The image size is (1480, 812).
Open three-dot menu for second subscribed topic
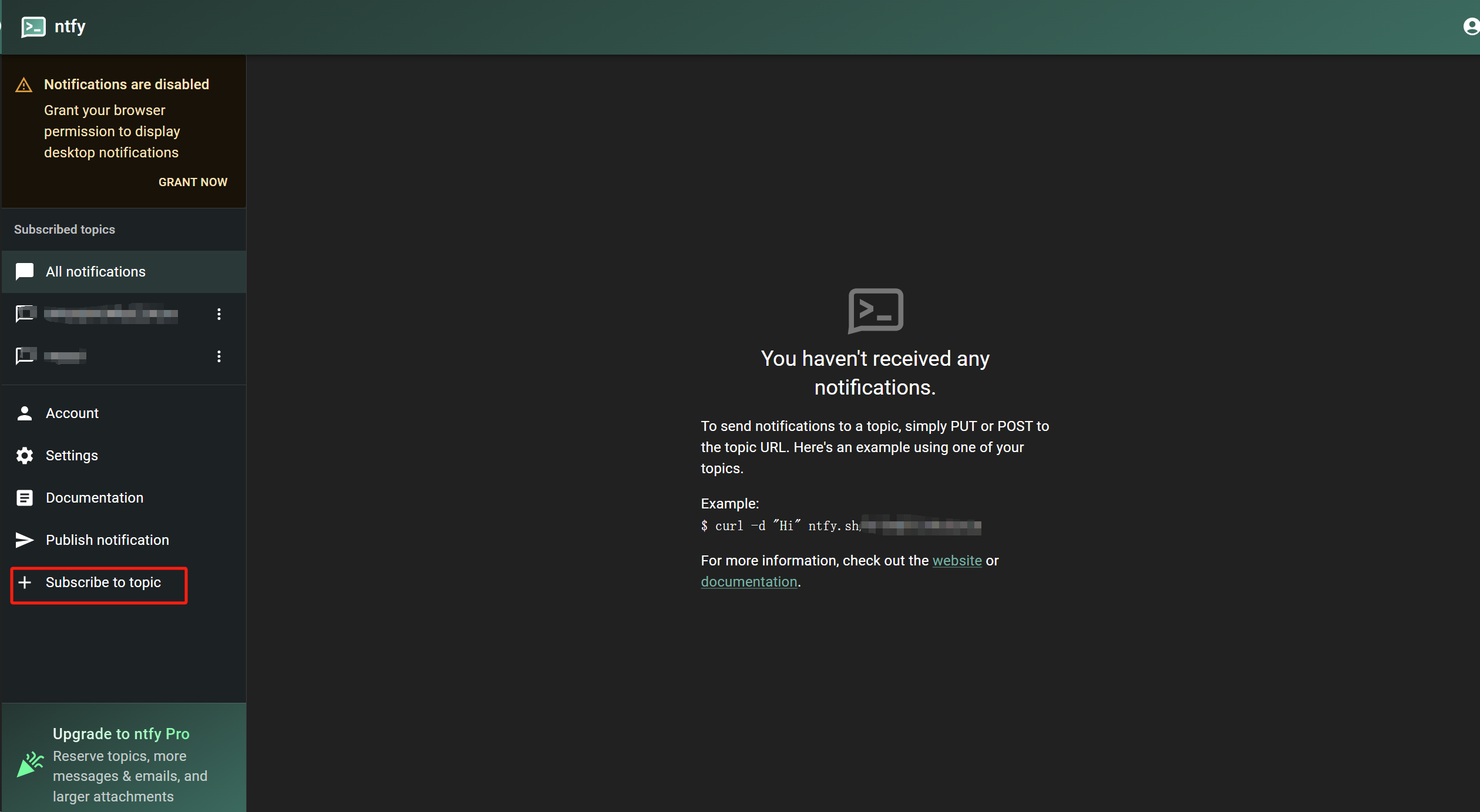(219, 356)
